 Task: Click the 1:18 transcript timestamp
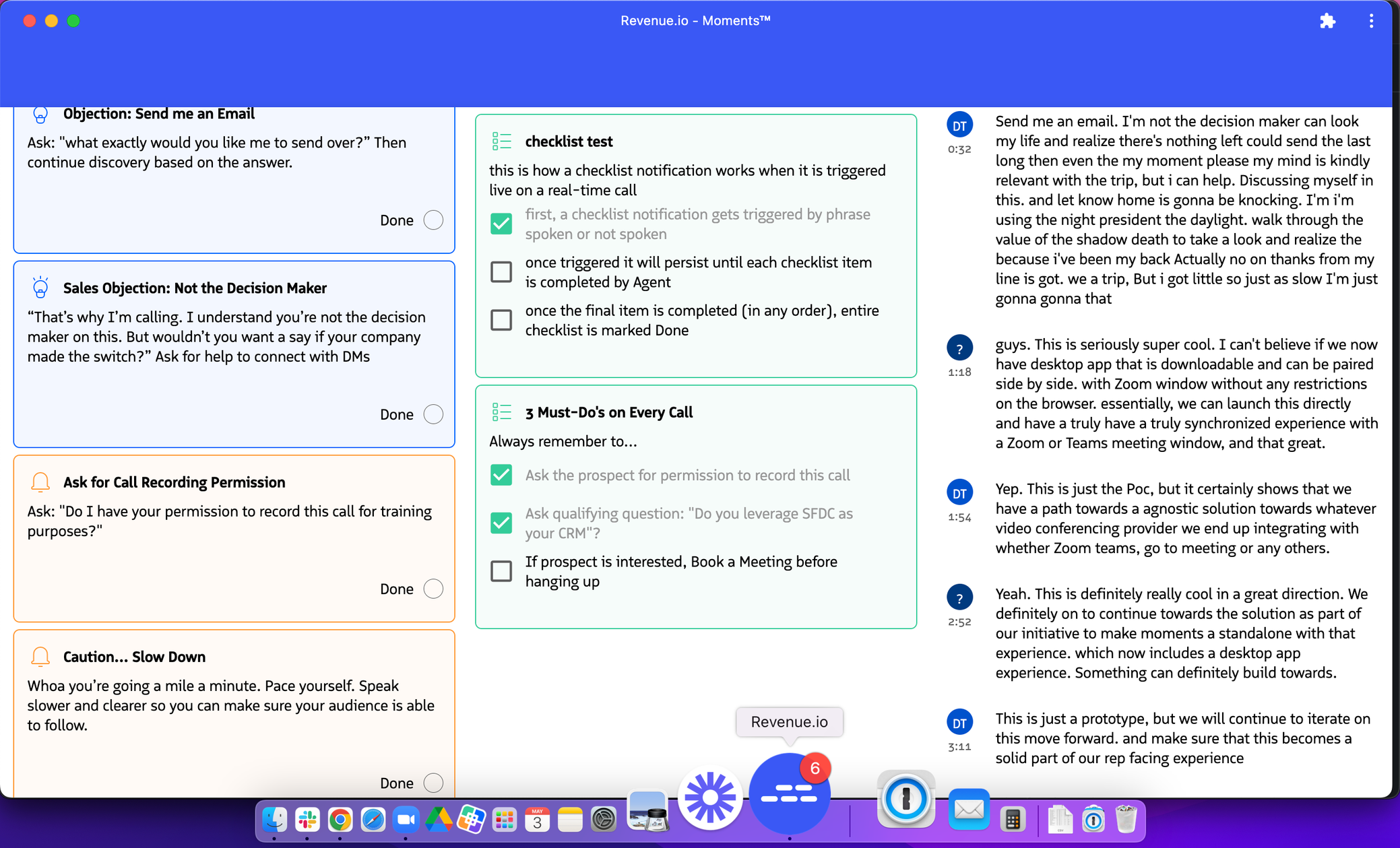coord(959,372)
